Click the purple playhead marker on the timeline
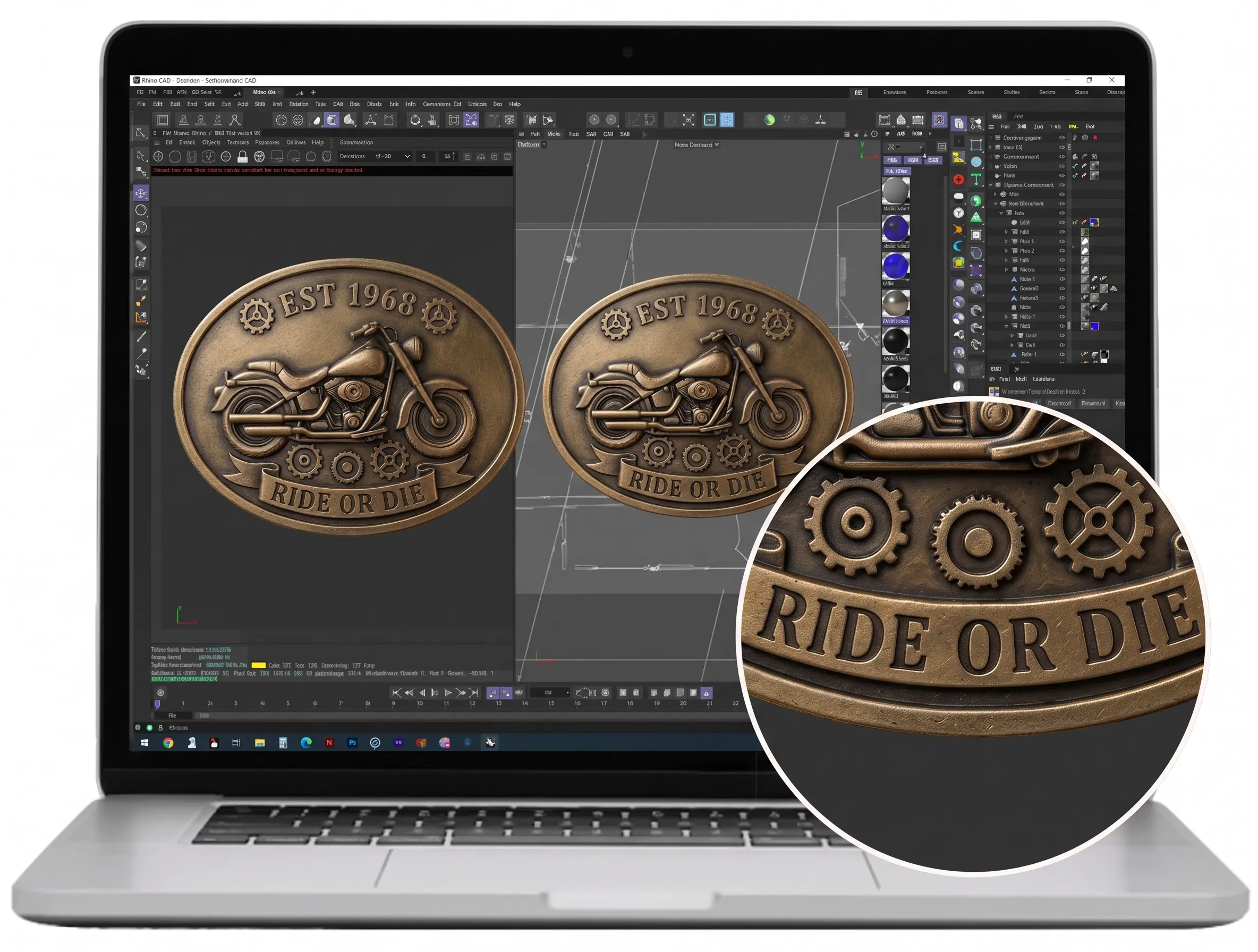The width and height of the screenshot is (1258, 952). 158,704
